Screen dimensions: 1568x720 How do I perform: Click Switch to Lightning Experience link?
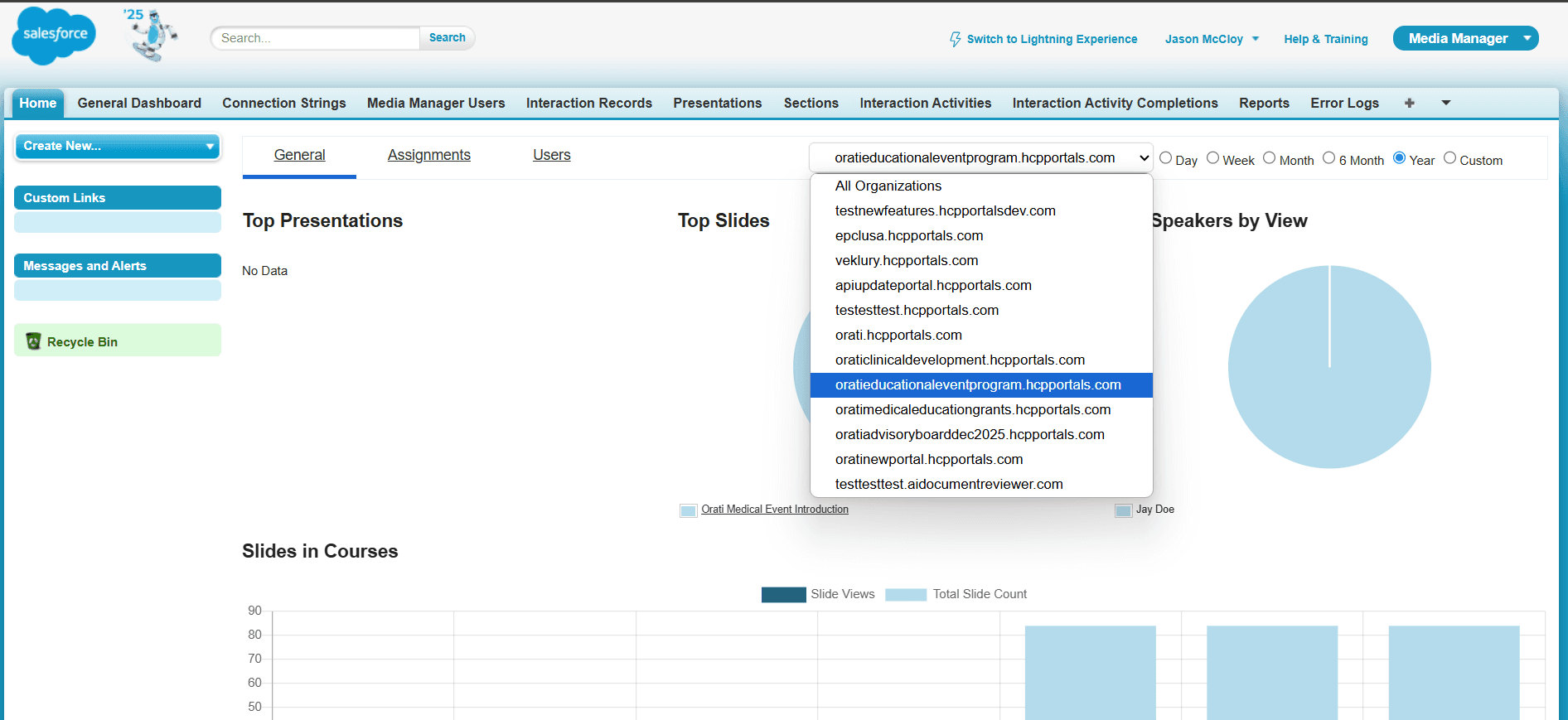[x=1052, y=39]
